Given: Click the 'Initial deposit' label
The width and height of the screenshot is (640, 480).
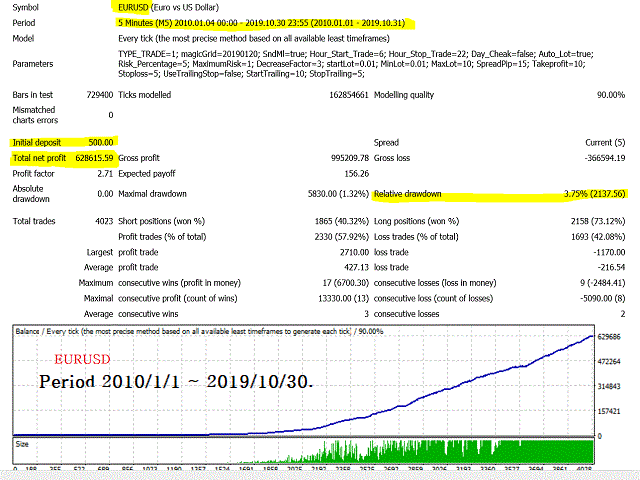Looking at the screenshot, I should (36, 142).
